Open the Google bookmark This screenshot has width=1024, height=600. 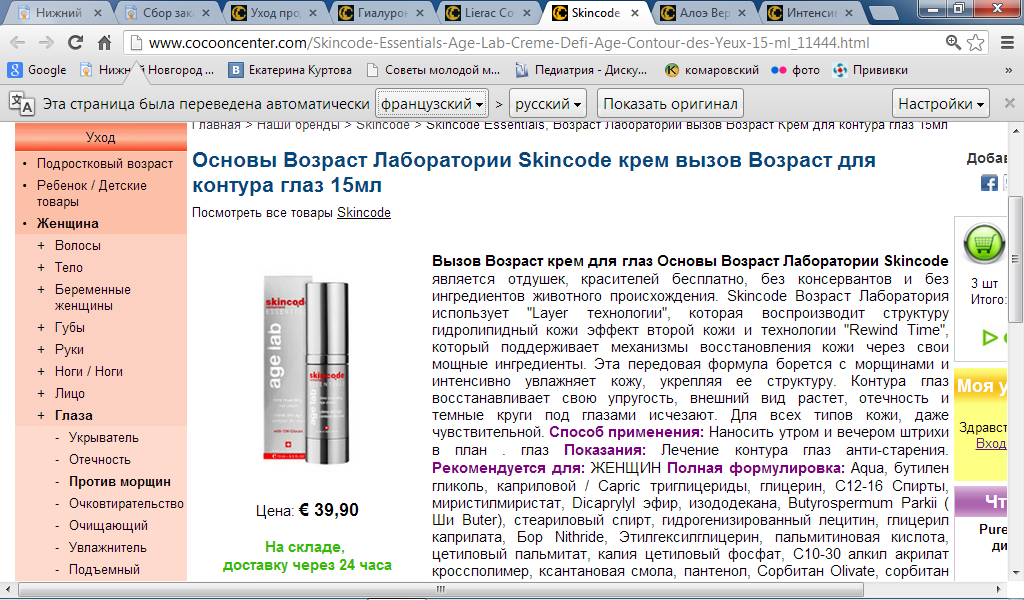click(37, 70)
